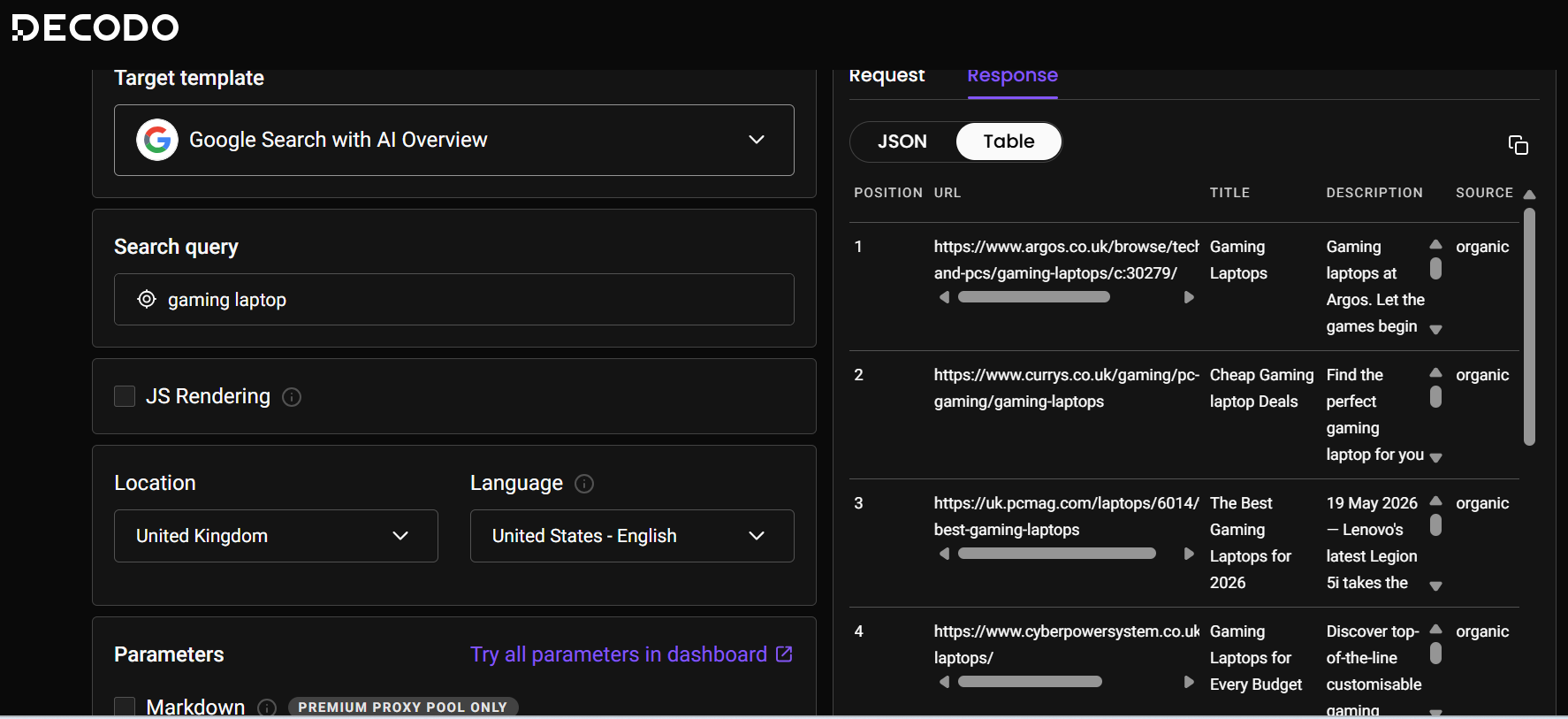The image size is (1568, 719).
Task: Click the uk.pcmag.com URL cell
Action: pos(1066,516)
